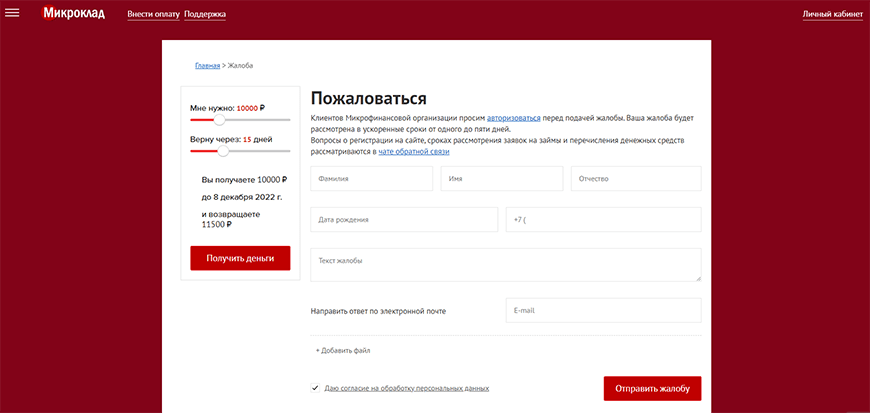Click + Добавить файл to attach
Viewport: 870px width, 413px height.
(343, 351)
